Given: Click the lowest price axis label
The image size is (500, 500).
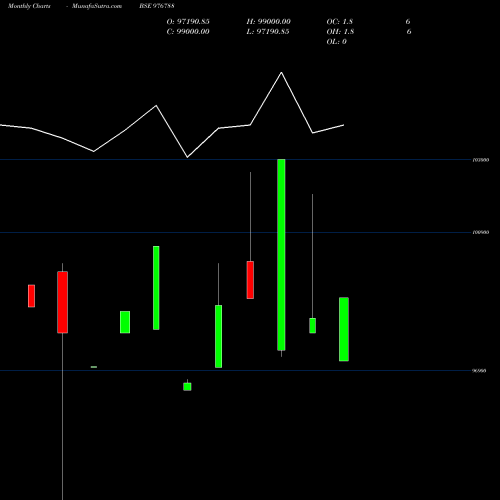Looking at the screenshot, I should pos(479,371).
